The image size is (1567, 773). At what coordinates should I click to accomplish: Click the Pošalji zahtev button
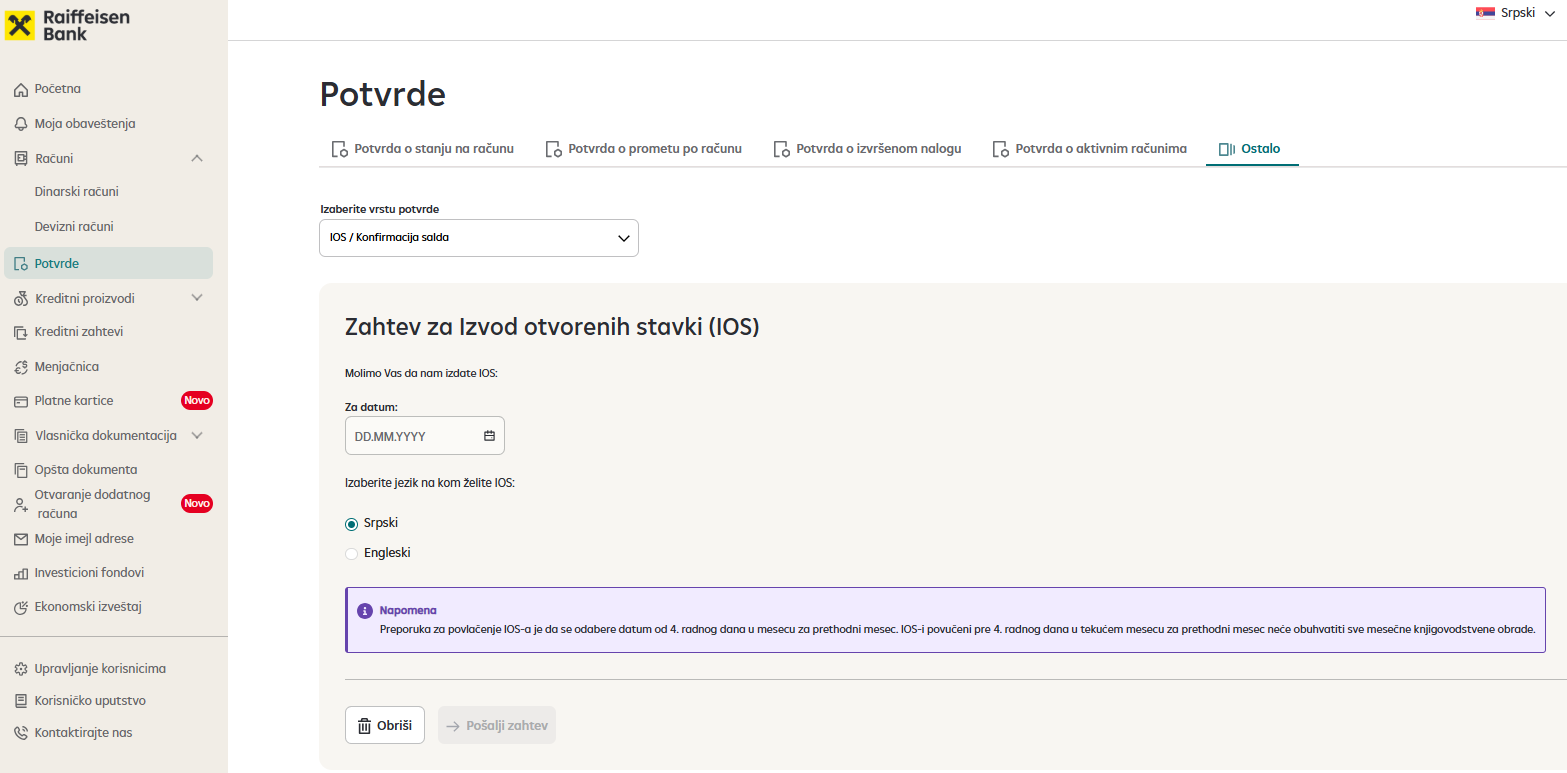[x=497, y=726]
